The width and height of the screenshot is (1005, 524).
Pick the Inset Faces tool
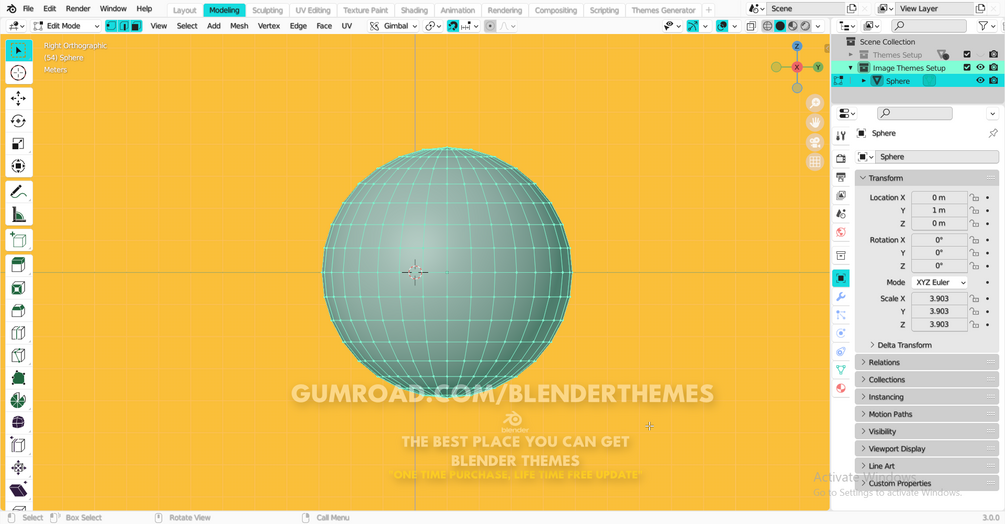(x=19, y=288)
